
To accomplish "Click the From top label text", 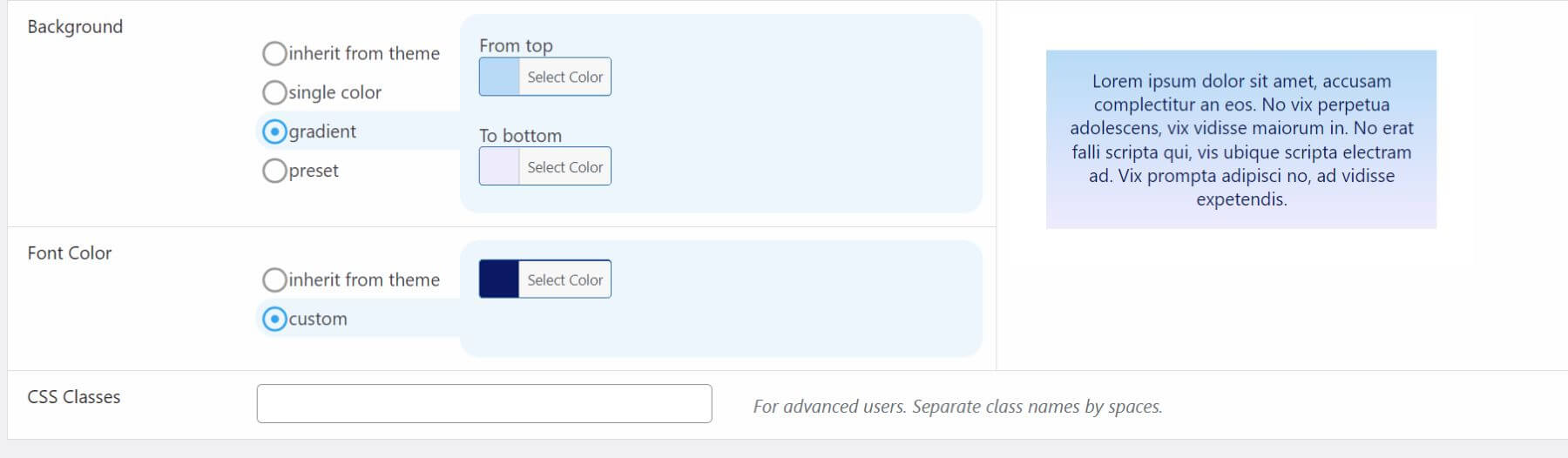I will click(516, 45).
